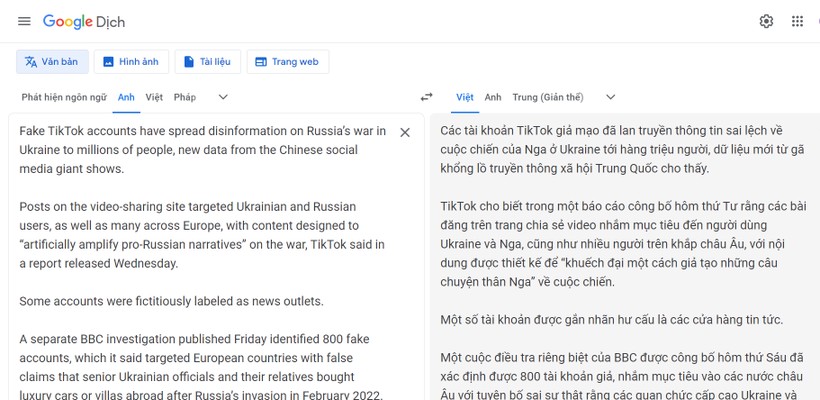Switch to Hình ảnh image translation
The height and width of the screenshot is (400, 820).
click(x=131, y=62)
